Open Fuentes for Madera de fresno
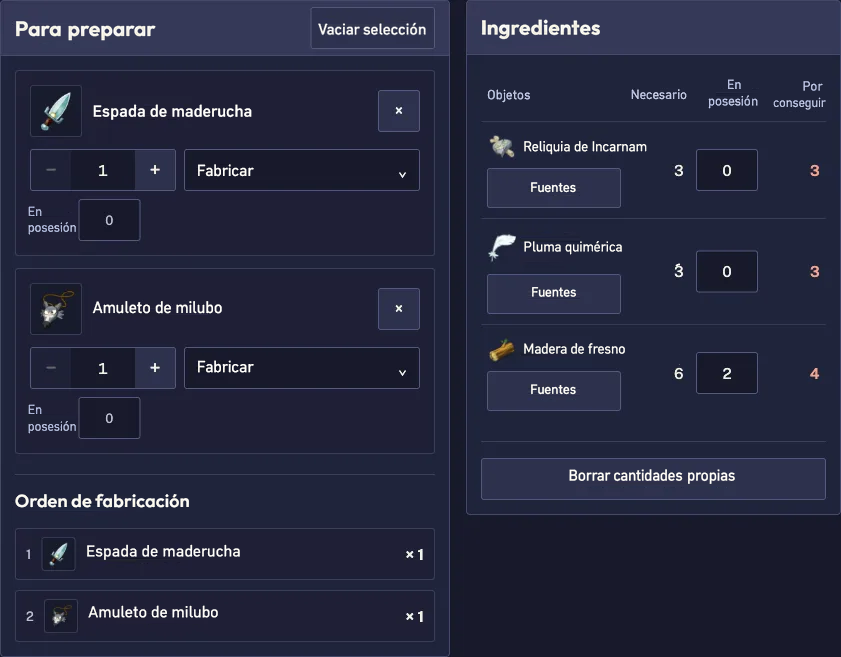Image resolution: width=841 pixels, height=657 pixels. (554, 390)
